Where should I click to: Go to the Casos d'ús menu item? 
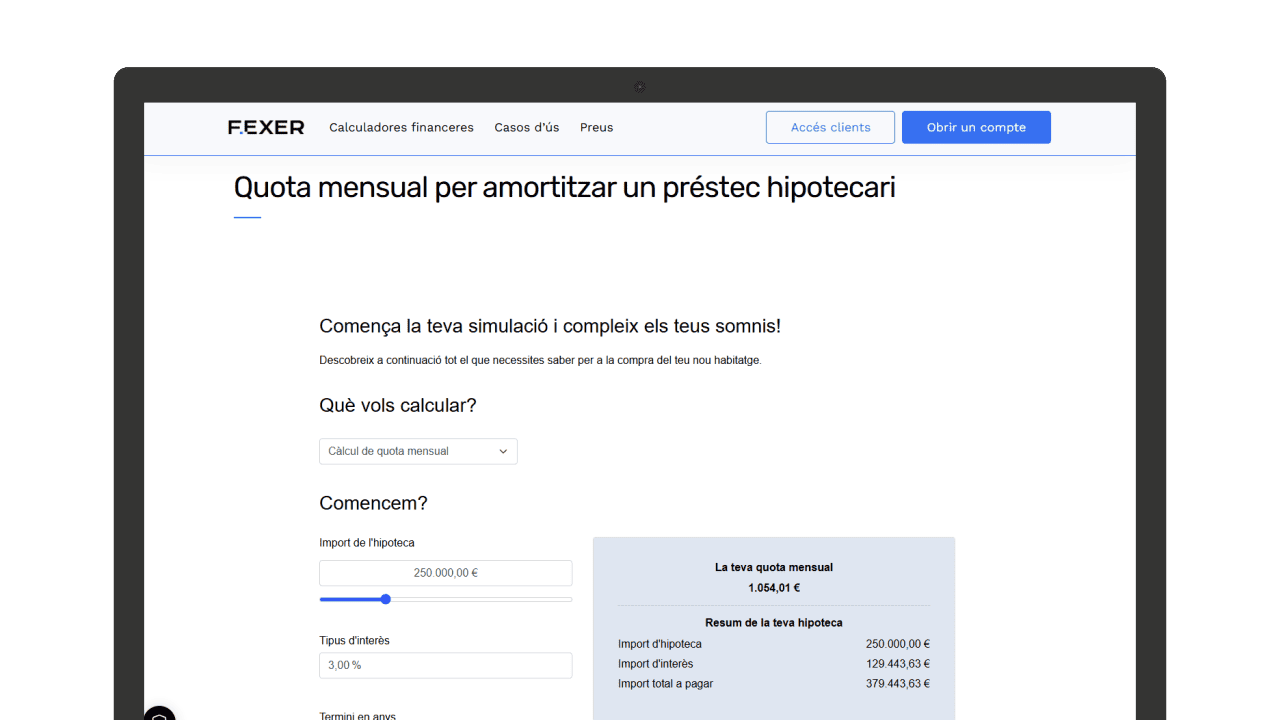526,127
